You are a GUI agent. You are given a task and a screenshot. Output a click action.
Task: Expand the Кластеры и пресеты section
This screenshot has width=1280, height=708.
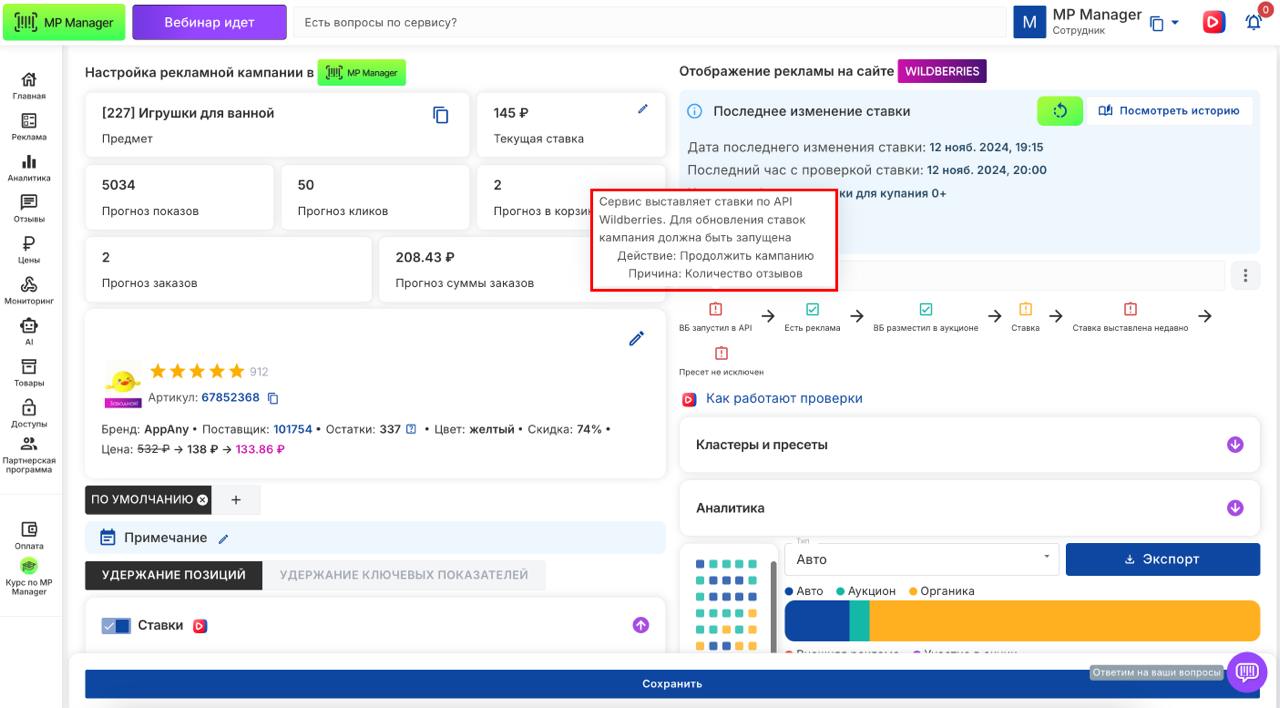tap(1235, 445)
